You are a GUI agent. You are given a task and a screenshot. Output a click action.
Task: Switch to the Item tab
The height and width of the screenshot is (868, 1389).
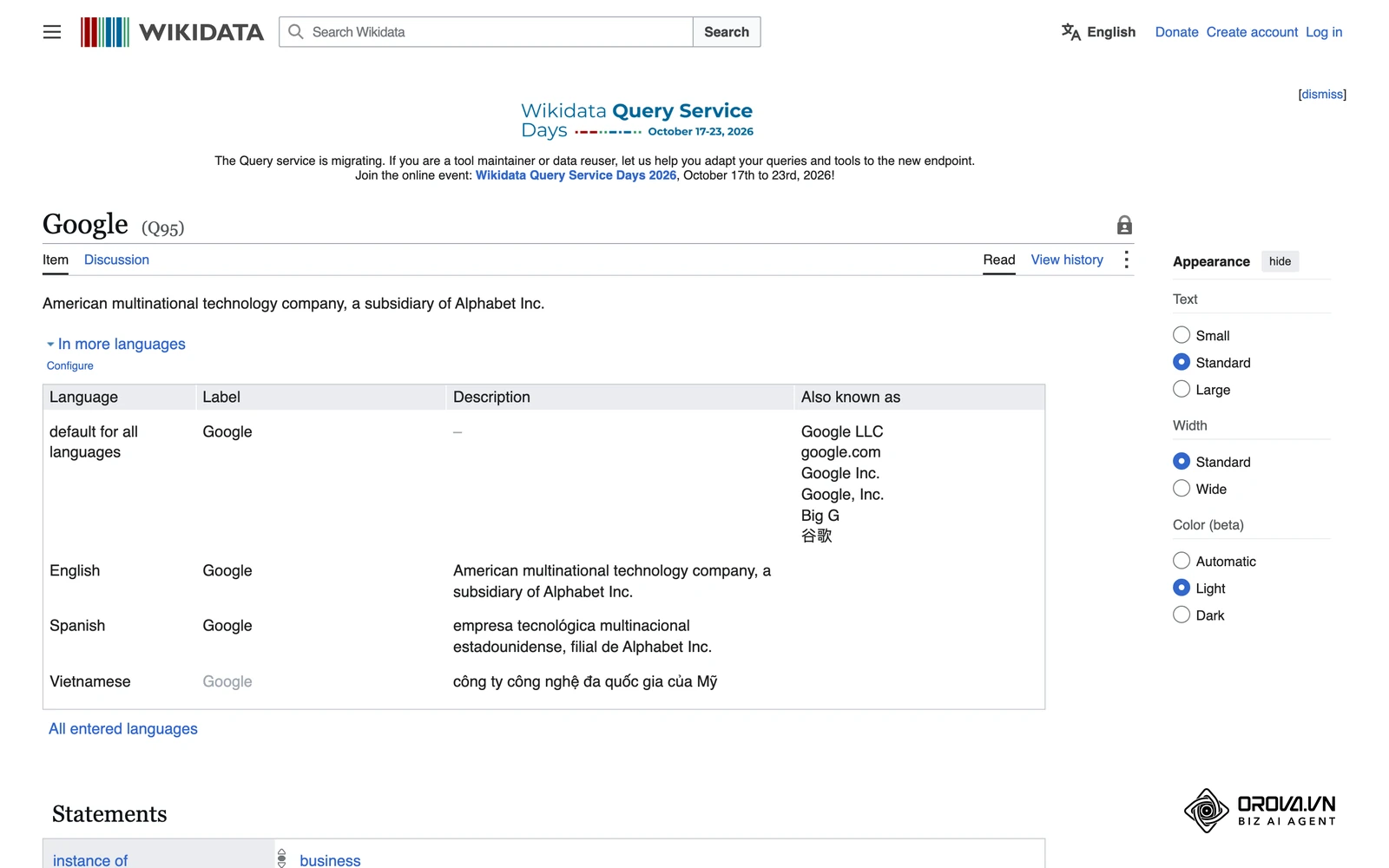[x=56, y=260]
